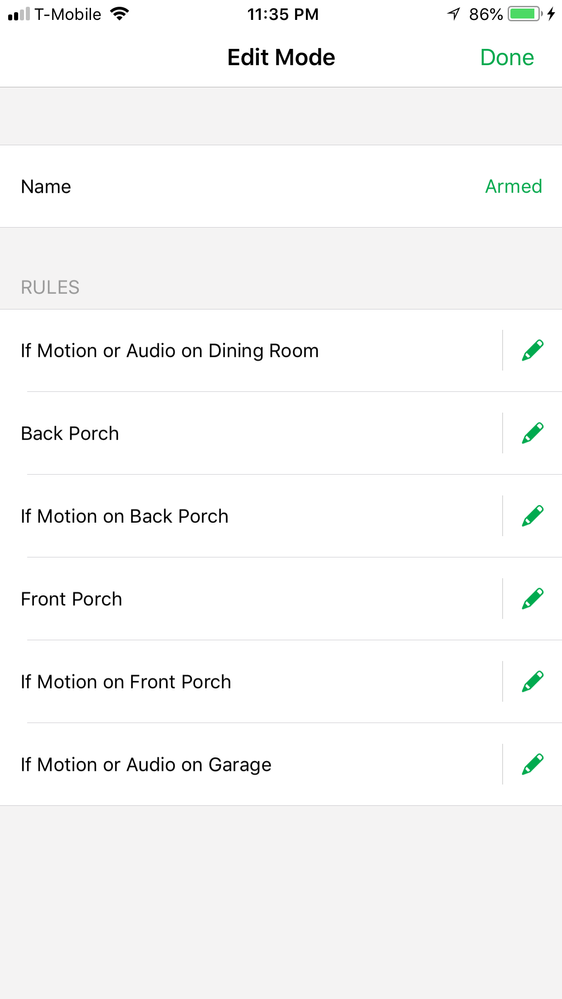This screenshot has width=562, height=999.
Task: Tap pencil icon next to Front Porch
Action: (x=533, y=599)
